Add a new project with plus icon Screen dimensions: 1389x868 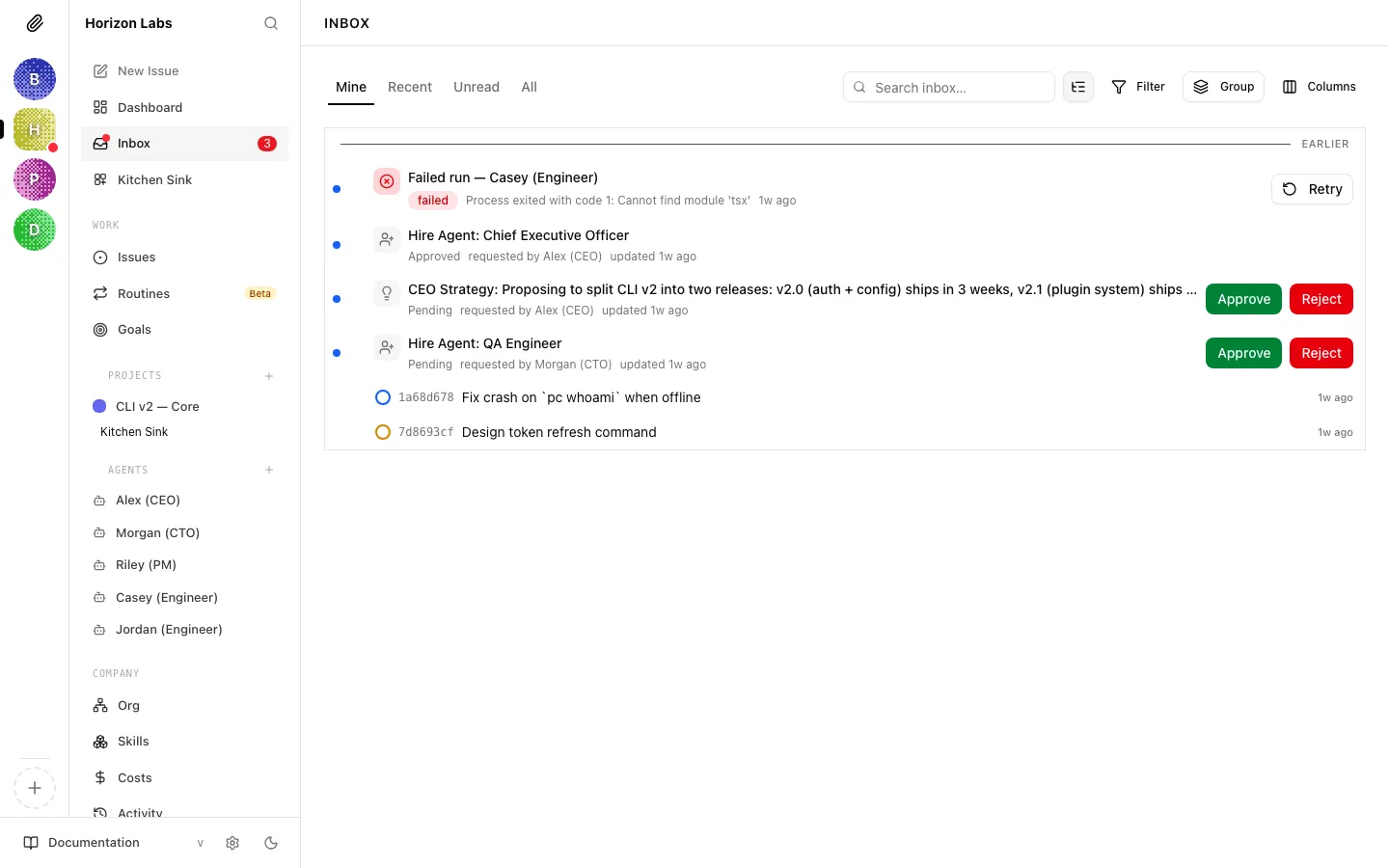click(x=269, y=376)
